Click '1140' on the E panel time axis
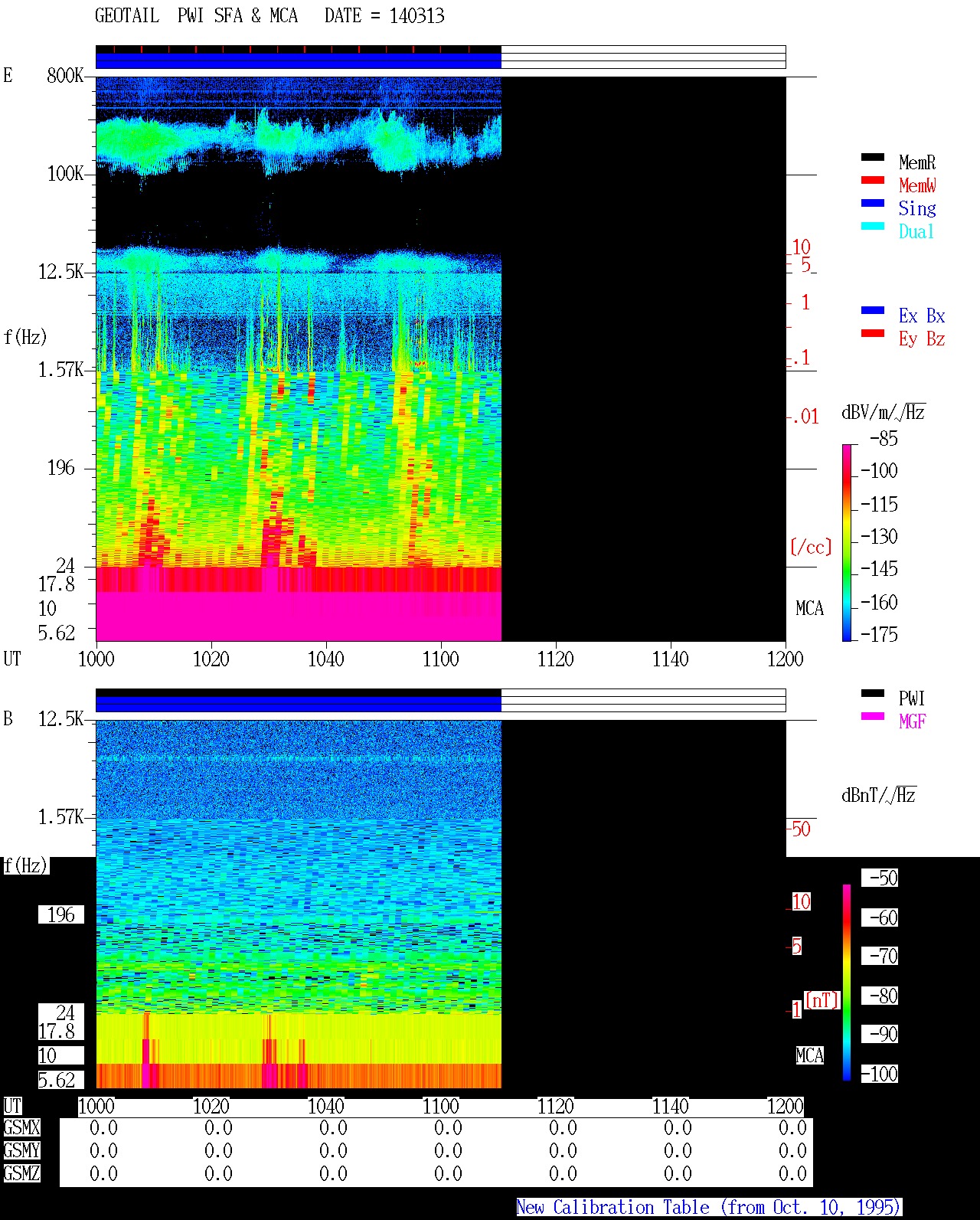The height and width of the screenshot is (1220, 980). (670, 659)
